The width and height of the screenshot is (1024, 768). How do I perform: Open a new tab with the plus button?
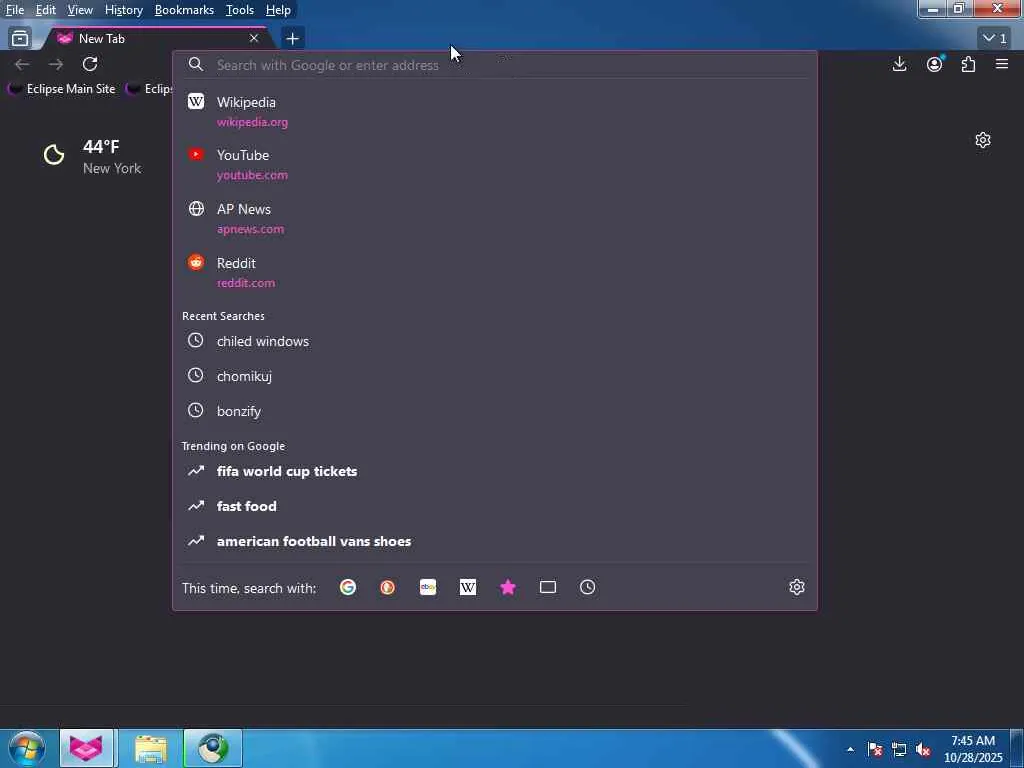pyautogui.click(x=293, y=39)
